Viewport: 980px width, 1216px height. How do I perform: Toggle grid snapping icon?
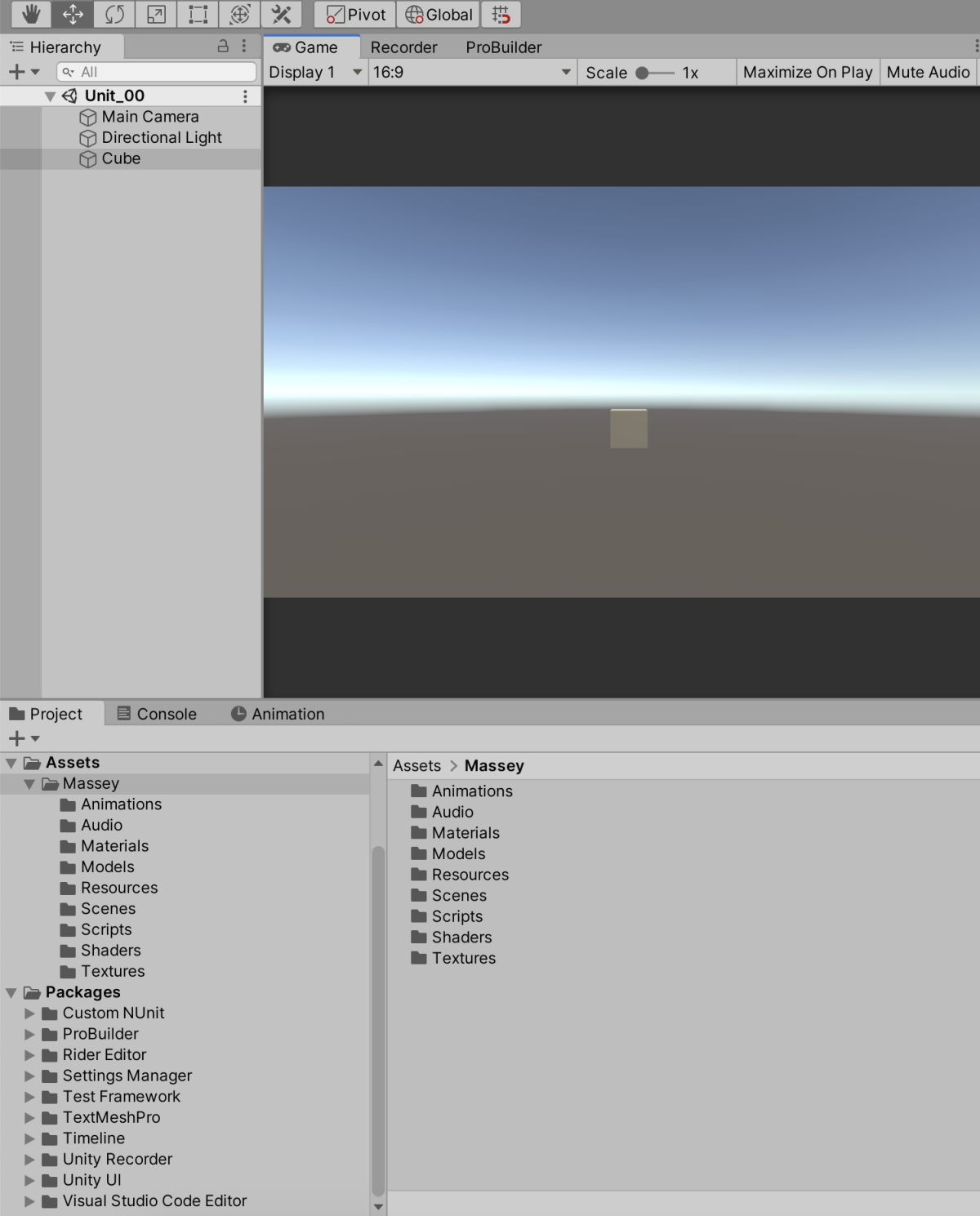tap(501, 15)
